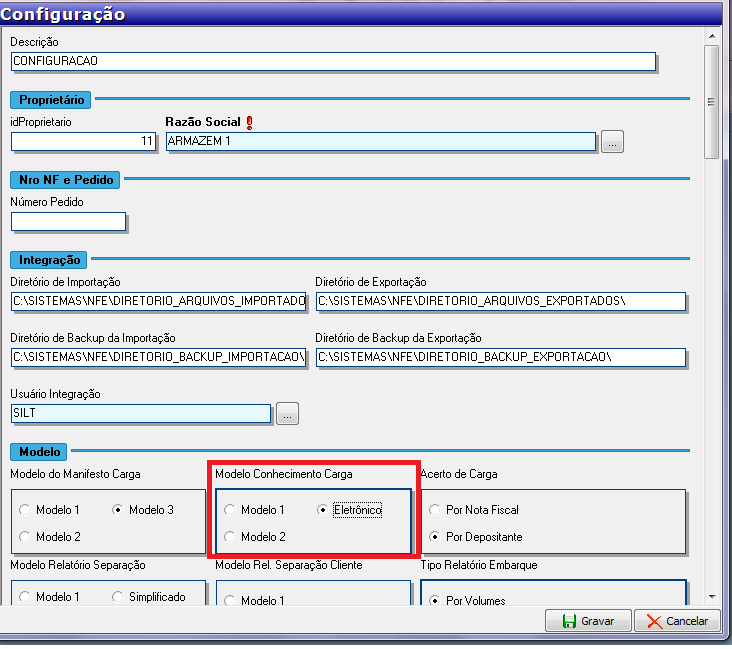This screenshot has height=649, width=732.
Task: Click the Modelo Conhecimento Carga label
Action: [284, 474]
